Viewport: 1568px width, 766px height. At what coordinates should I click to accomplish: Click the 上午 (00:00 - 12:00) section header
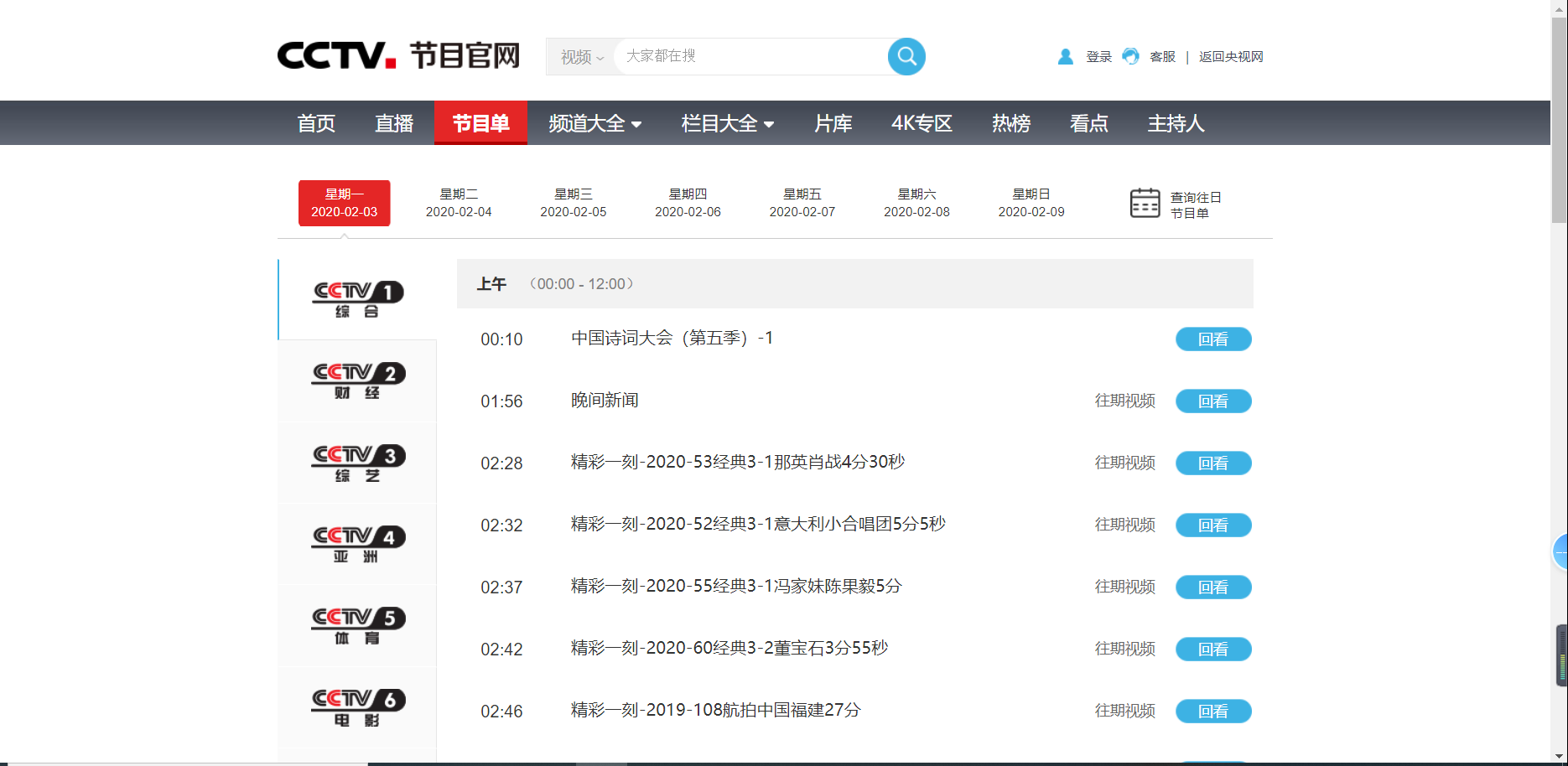[x=855, y=283]
